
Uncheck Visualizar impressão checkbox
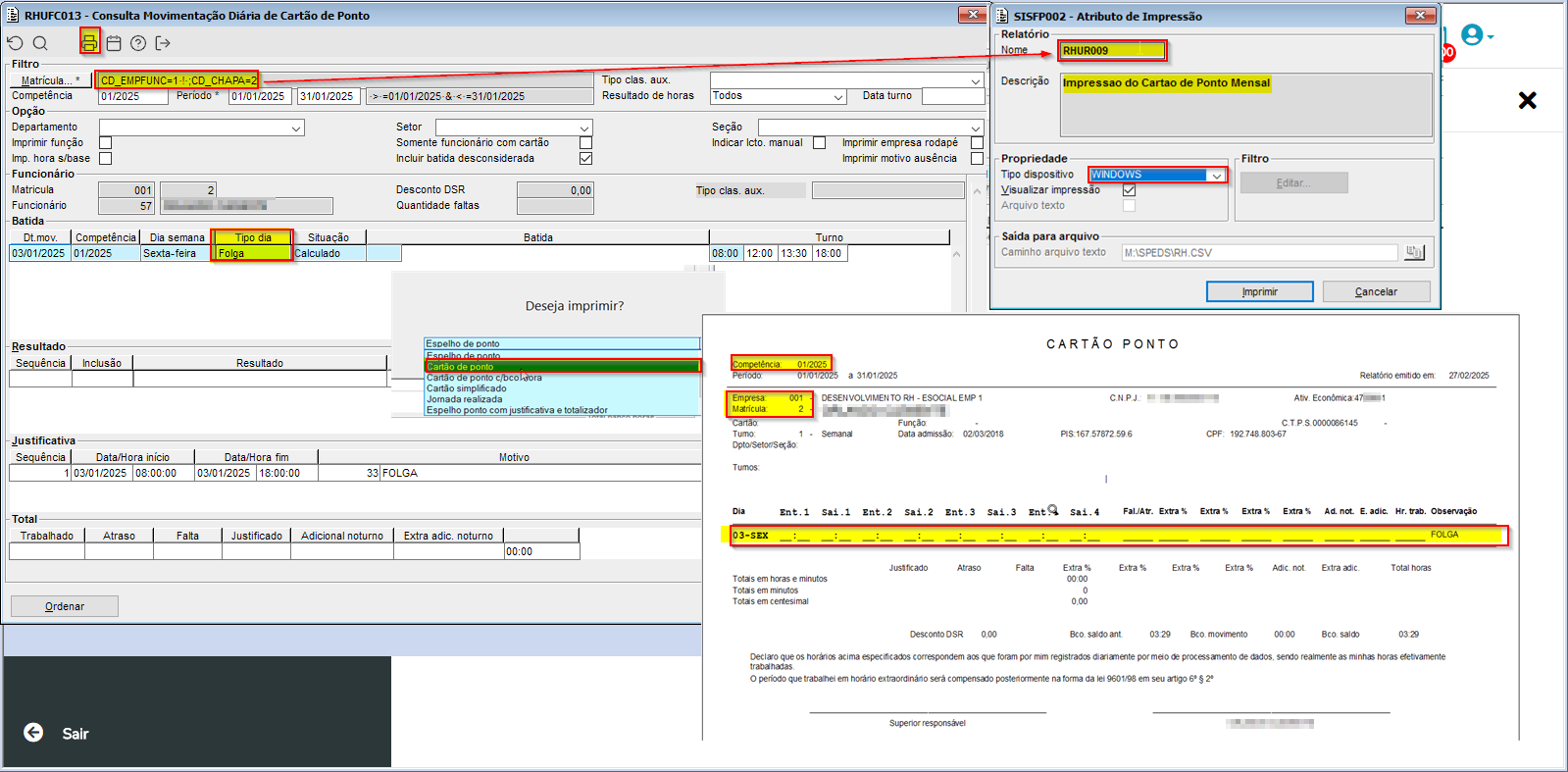click(1129, 190)
